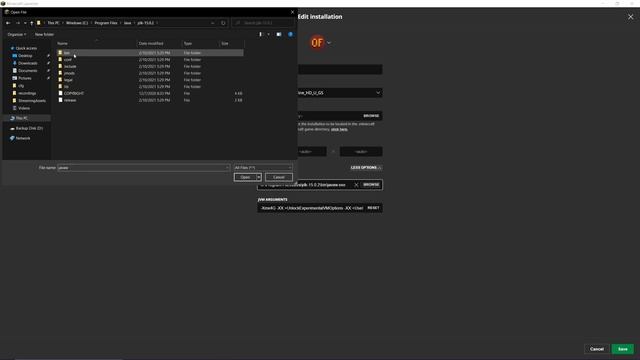The image size is (640, 360).
Task: Open Network in the sidebar
Action: [23, 138]
